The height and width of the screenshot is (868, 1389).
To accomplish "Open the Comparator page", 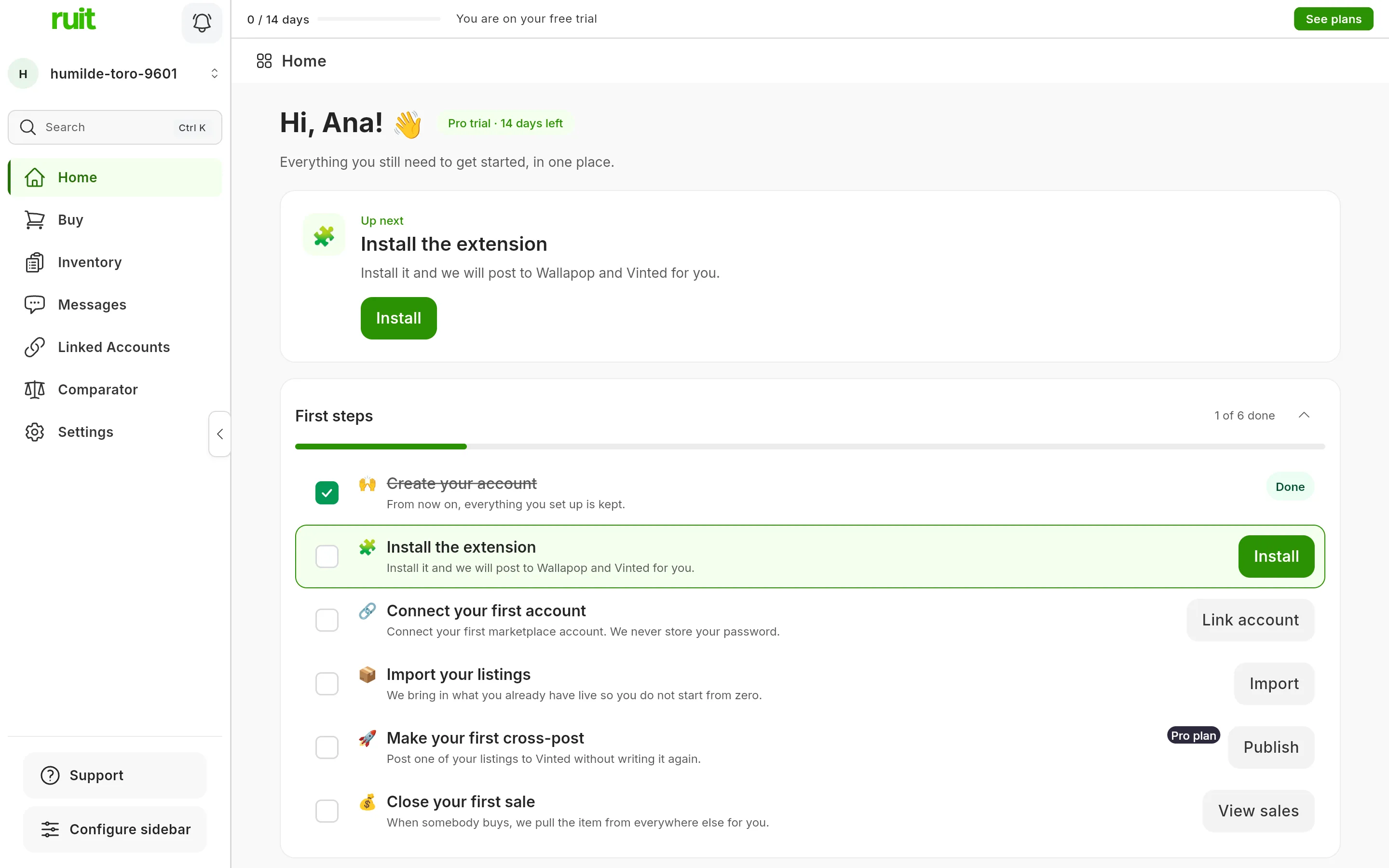I will [x=115, y=390].
